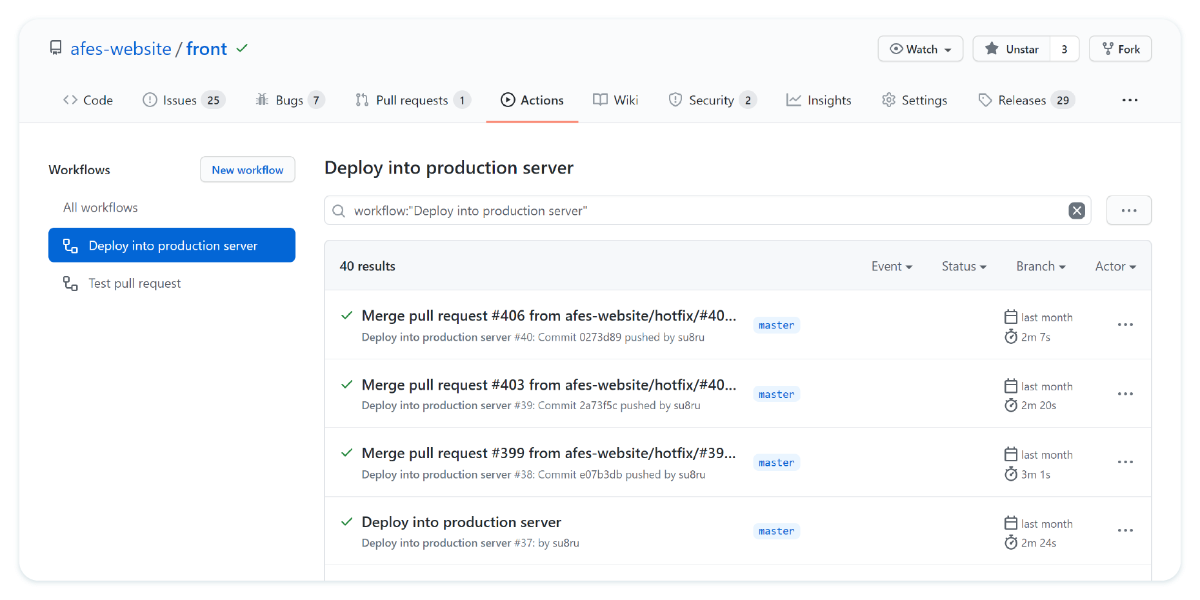Open the tab bar more options ellipsis
The height and width of the screenshot is (600, 1200).
pos(1130,100)
